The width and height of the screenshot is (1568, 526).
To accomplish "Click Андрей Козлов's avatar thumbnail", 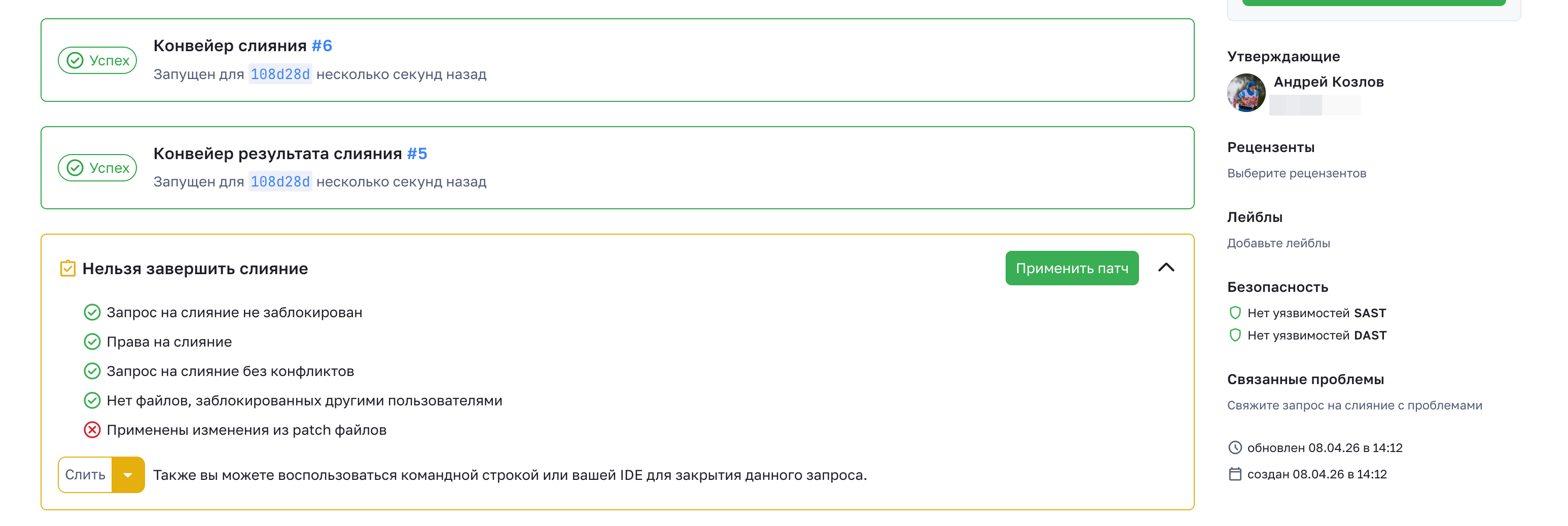I will tap(1245, 92).
